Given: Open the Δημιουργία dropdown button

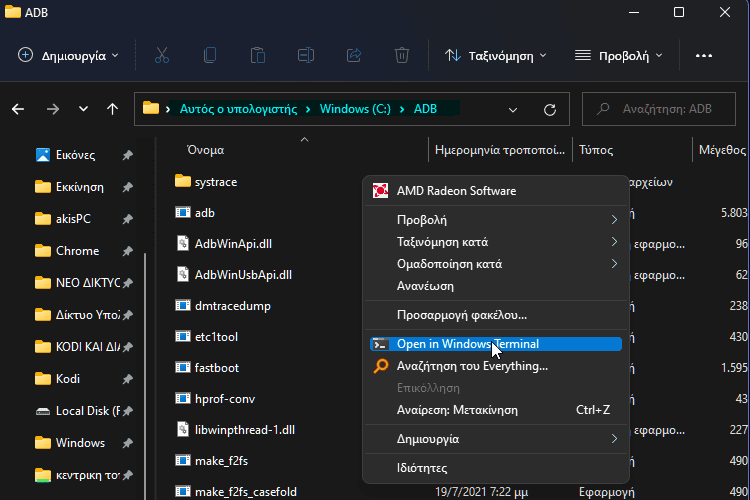Looking at the screenshot, I should point(69,55).
